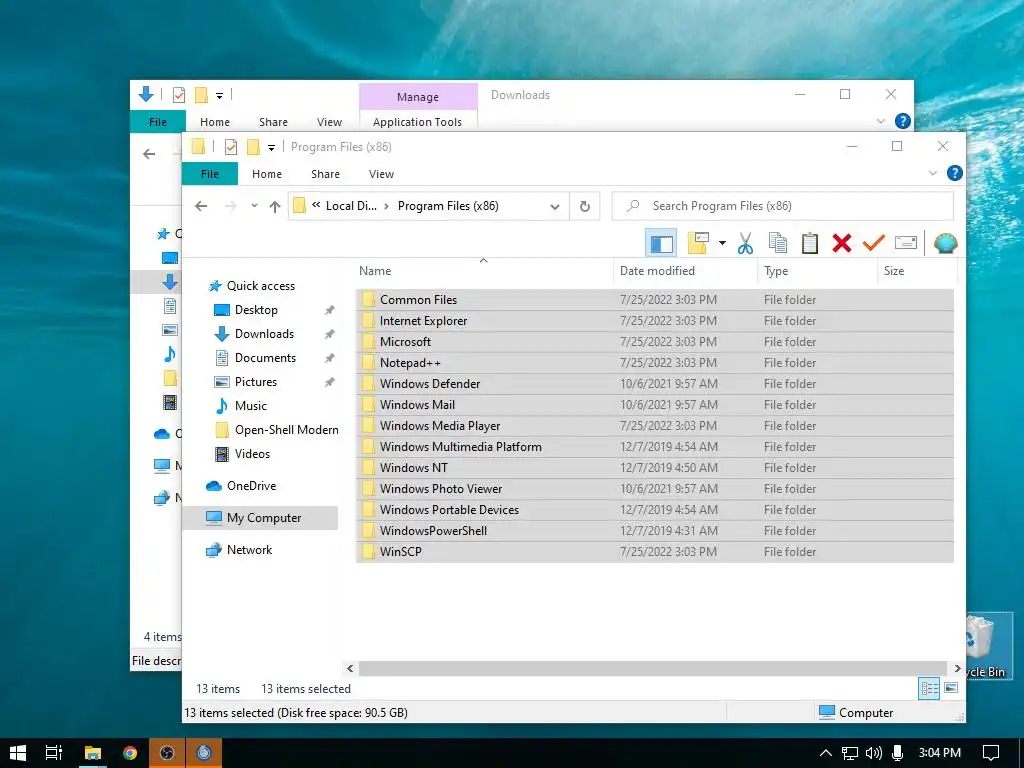The width and height of the screenshot is (1024, 768).
Task: Expand address bar history dropdown
Action: pos(554,207)
